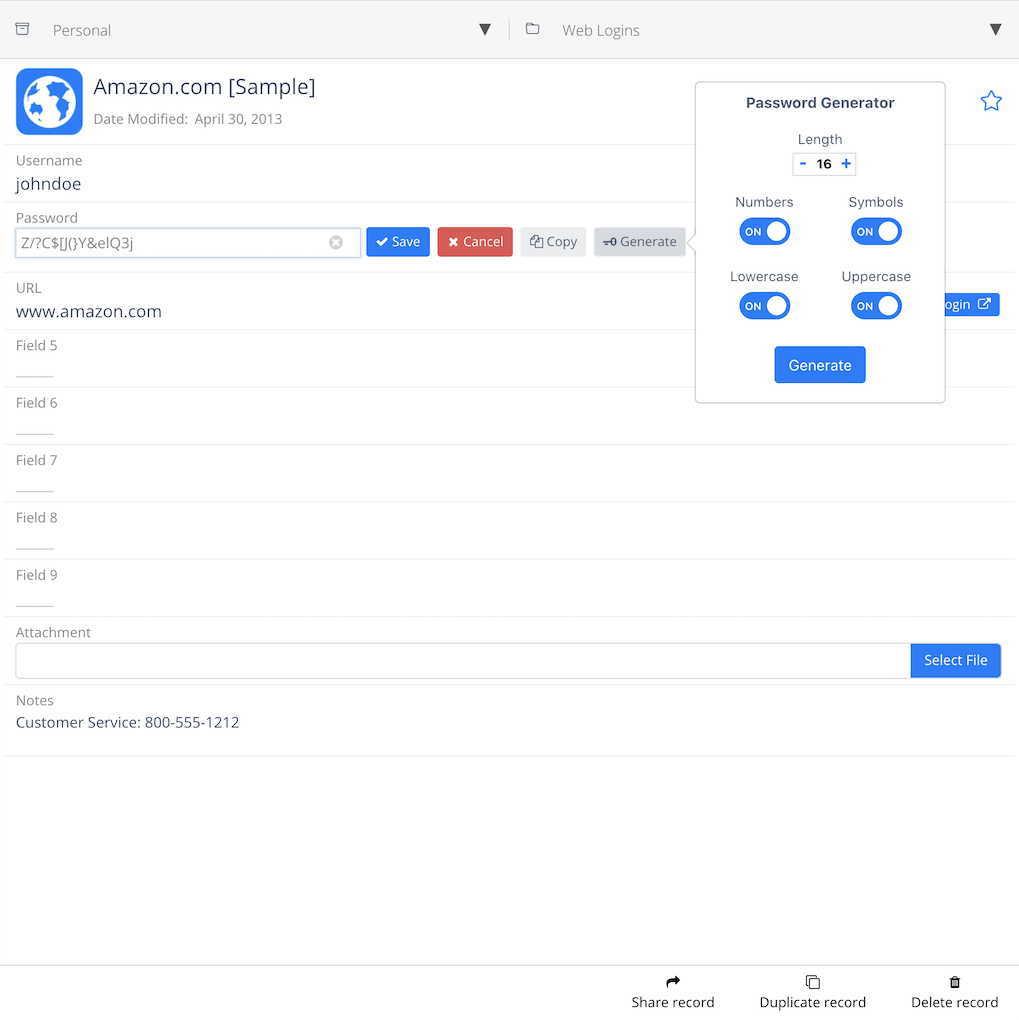Click the Delete record trash icon
This screenshot has height=1020, width=1019.
pyautogui.click(x=954, y=982)
